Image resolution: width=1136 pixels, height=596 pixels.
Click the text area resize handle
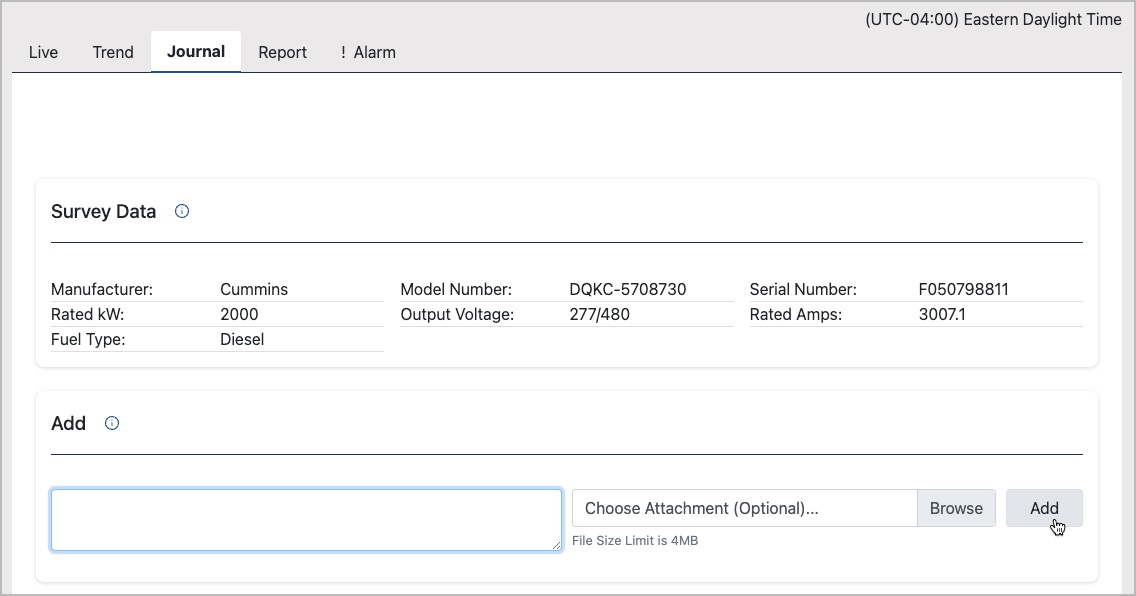(x=556, y=545)
